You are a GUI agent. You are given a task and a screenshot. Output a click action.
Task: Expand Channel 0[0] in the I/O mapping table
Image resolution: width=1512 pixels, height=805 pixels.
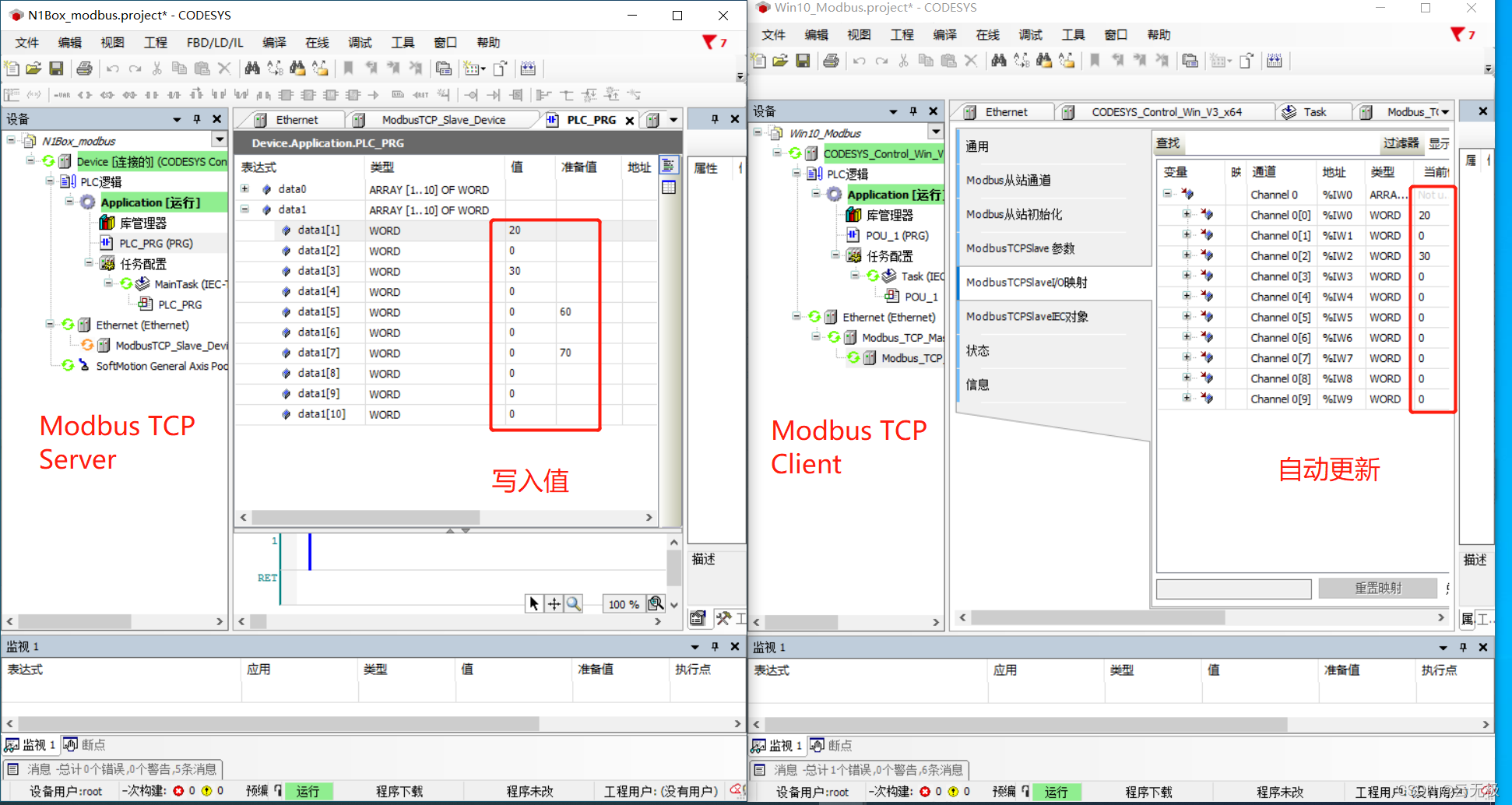coord(1187,215)
